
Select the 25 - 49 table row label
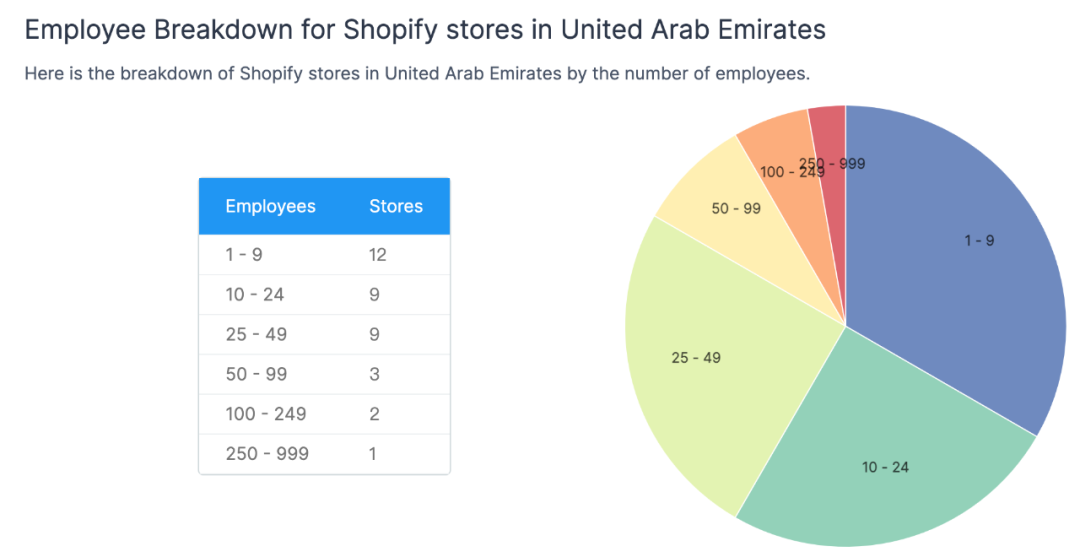click(256, 334)
